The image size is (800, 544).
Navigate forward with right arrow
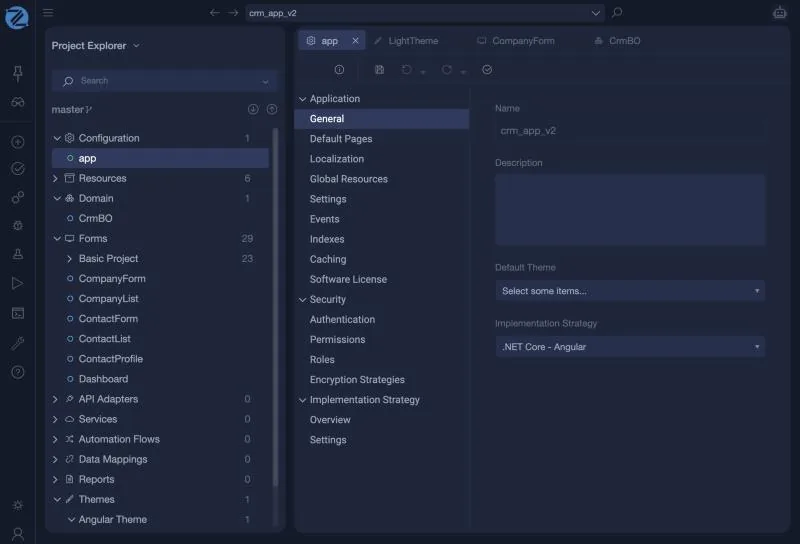point(233,13)
